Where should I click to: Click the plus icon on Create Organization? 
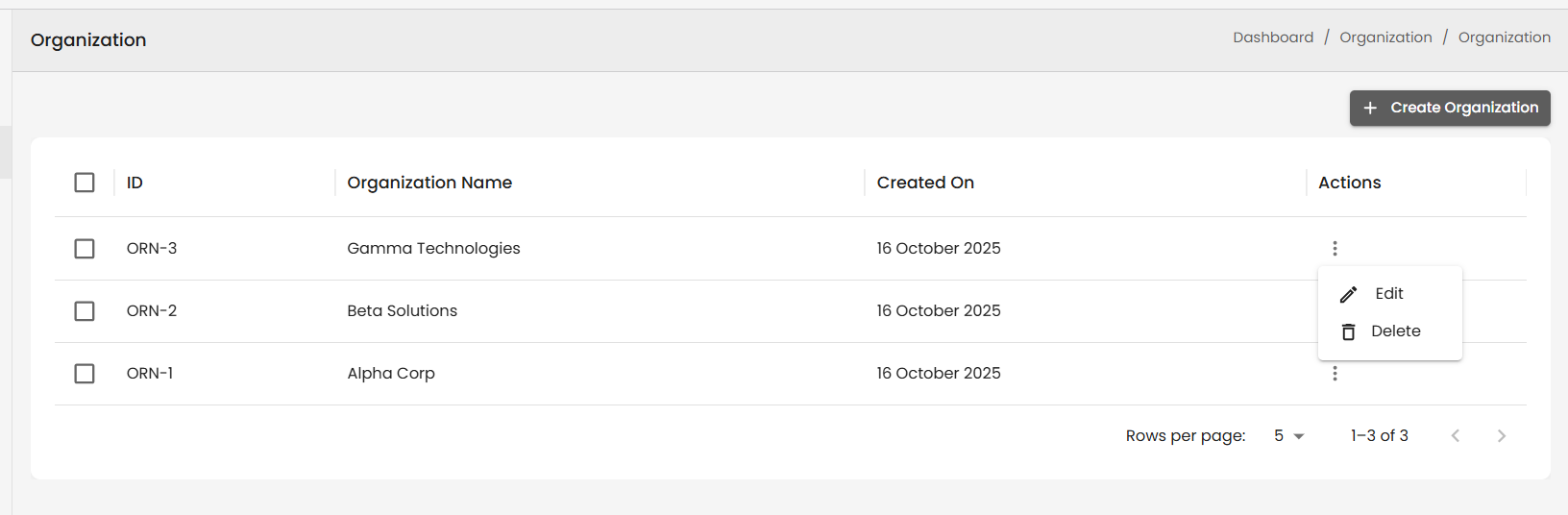(1370, 108)
